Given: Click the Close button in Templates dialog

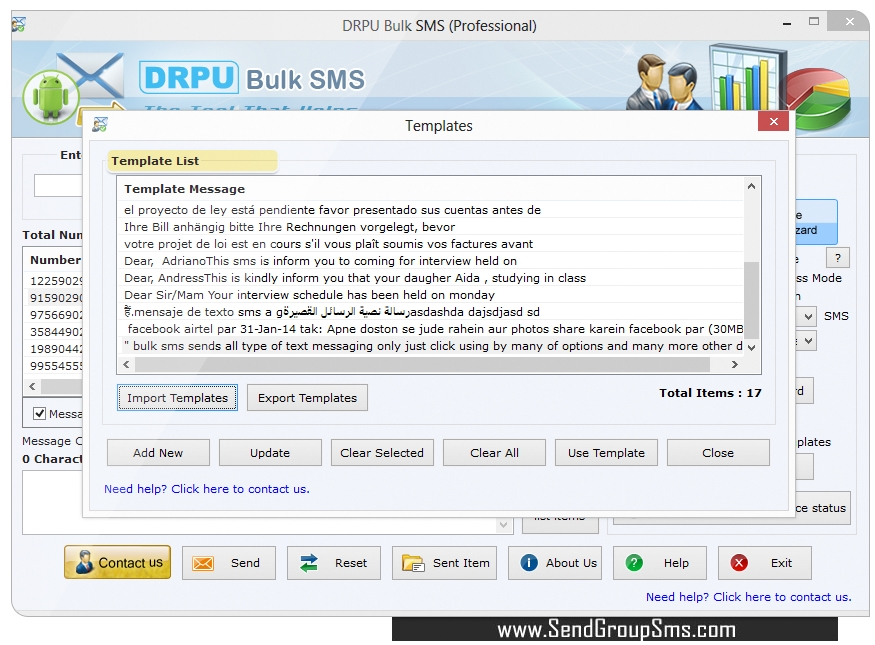Looking at the screenshot, I should (x=718, y=453).
